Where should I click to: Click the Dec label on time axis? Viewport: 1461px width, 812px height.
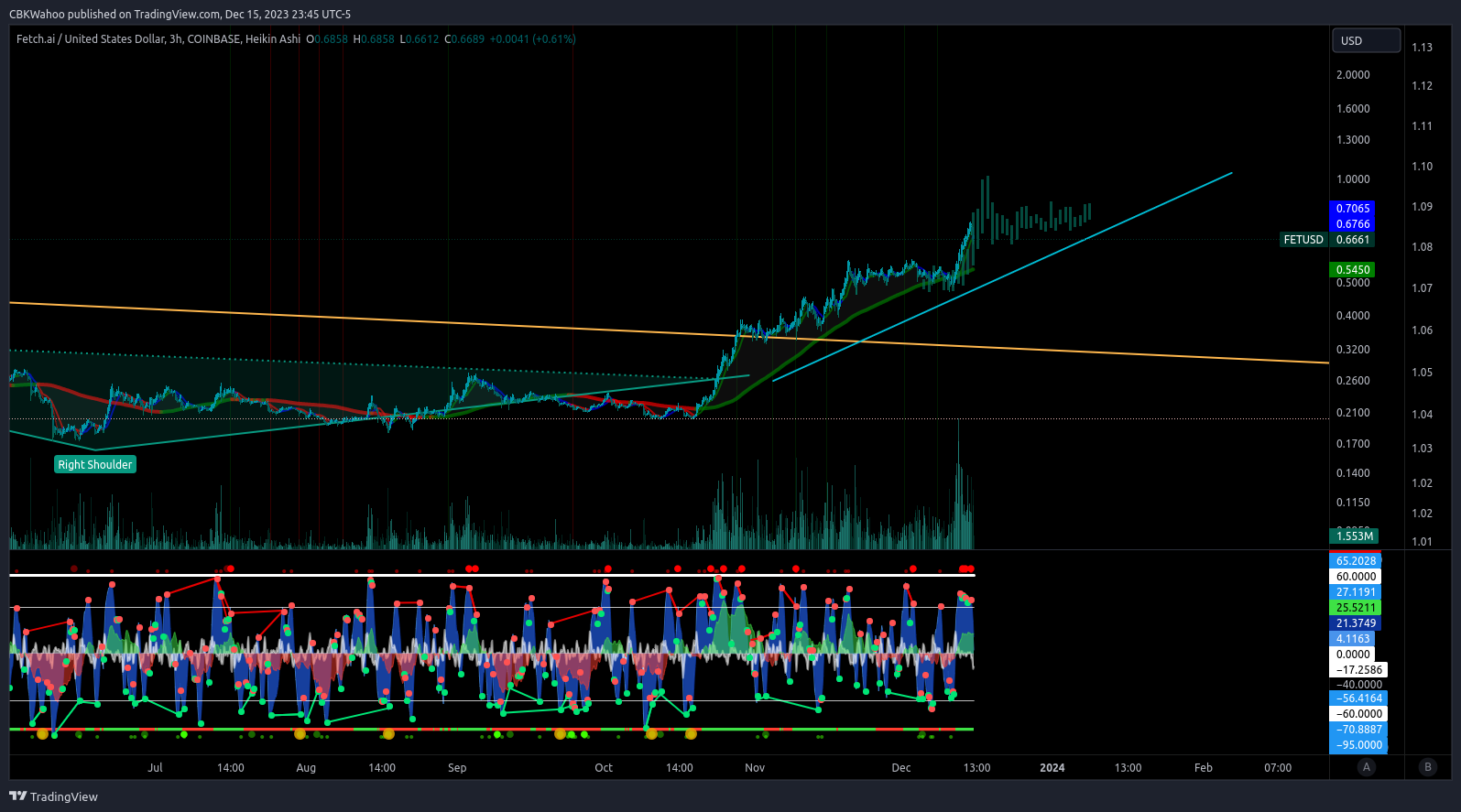[901, 768]
